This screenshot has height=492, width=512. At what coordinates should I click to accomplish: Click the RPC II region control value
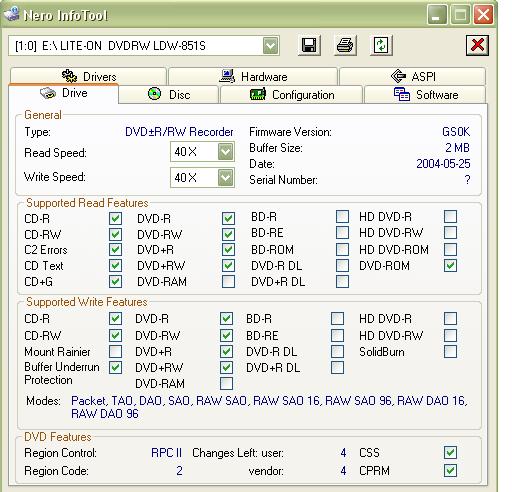click(166, 453)
